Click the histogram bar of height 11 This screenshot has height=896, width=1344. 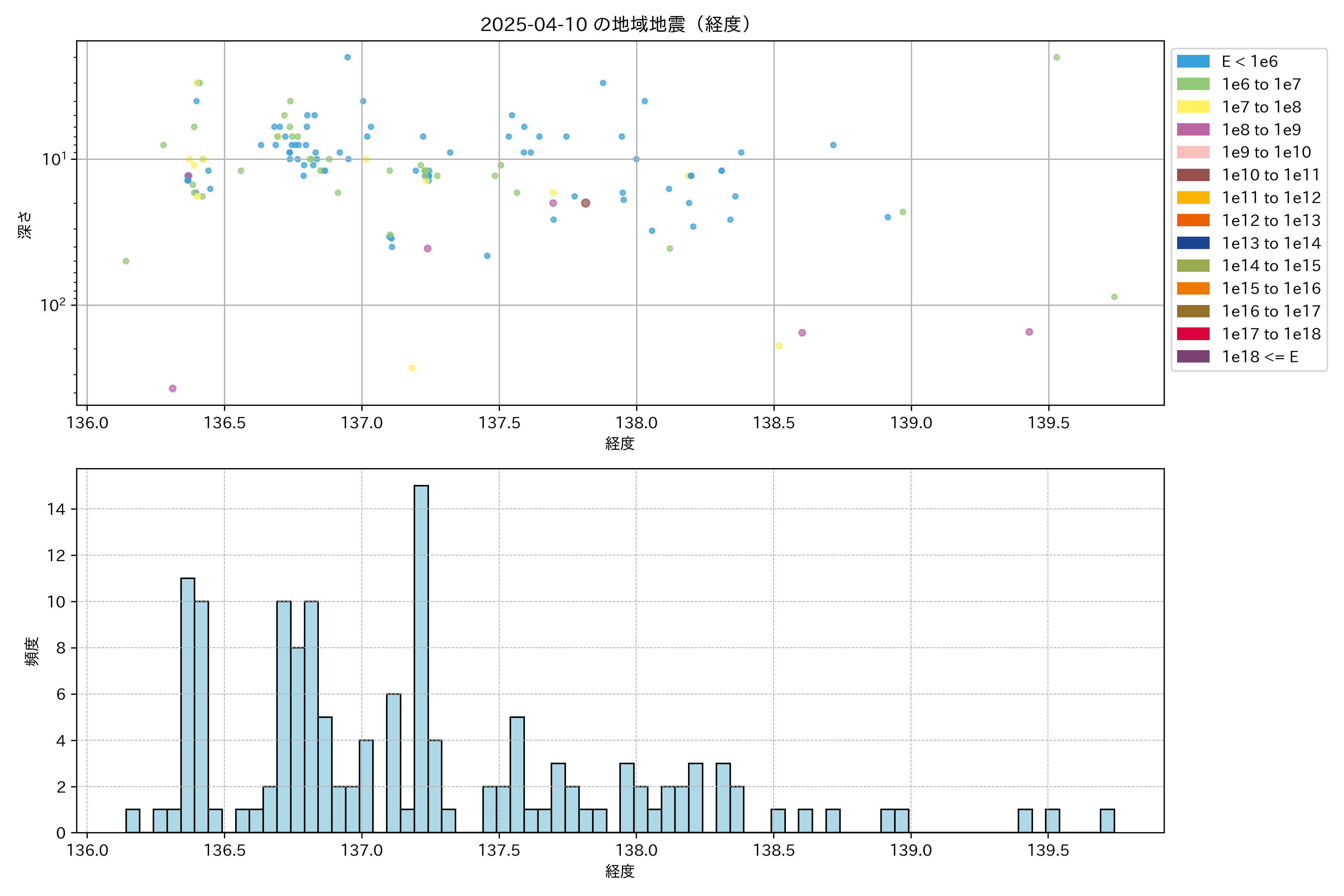click(x=187, y=705)
